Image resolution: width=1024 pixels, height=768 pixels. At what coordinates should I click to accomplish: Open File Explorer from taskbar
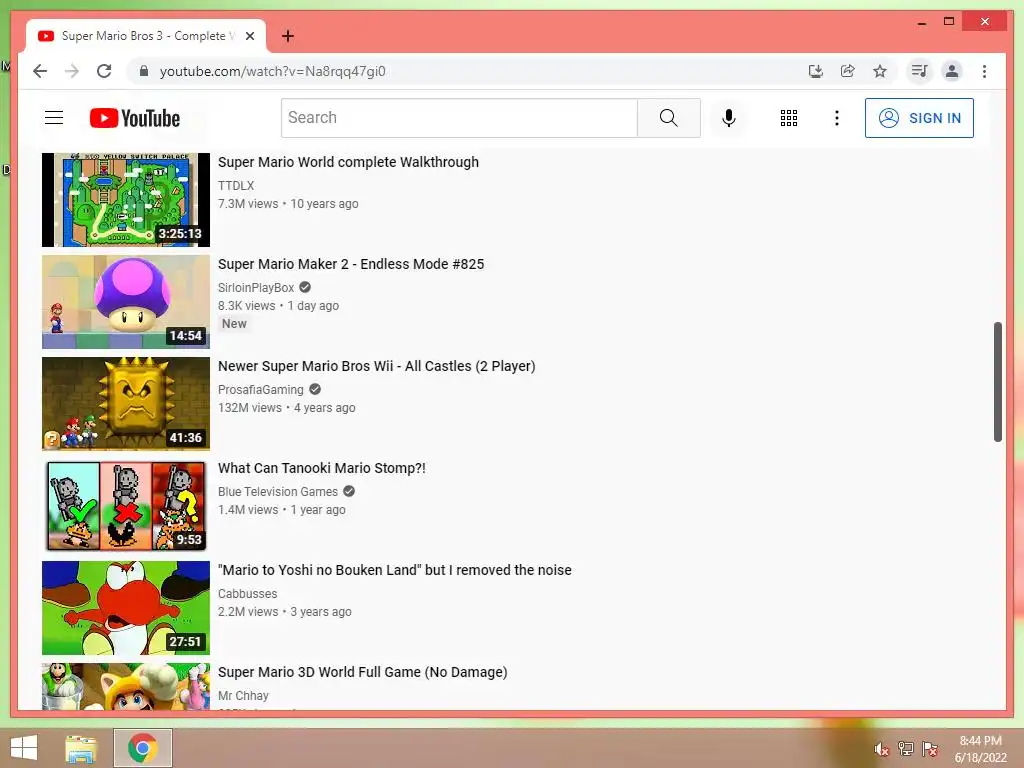click(81, 748)
